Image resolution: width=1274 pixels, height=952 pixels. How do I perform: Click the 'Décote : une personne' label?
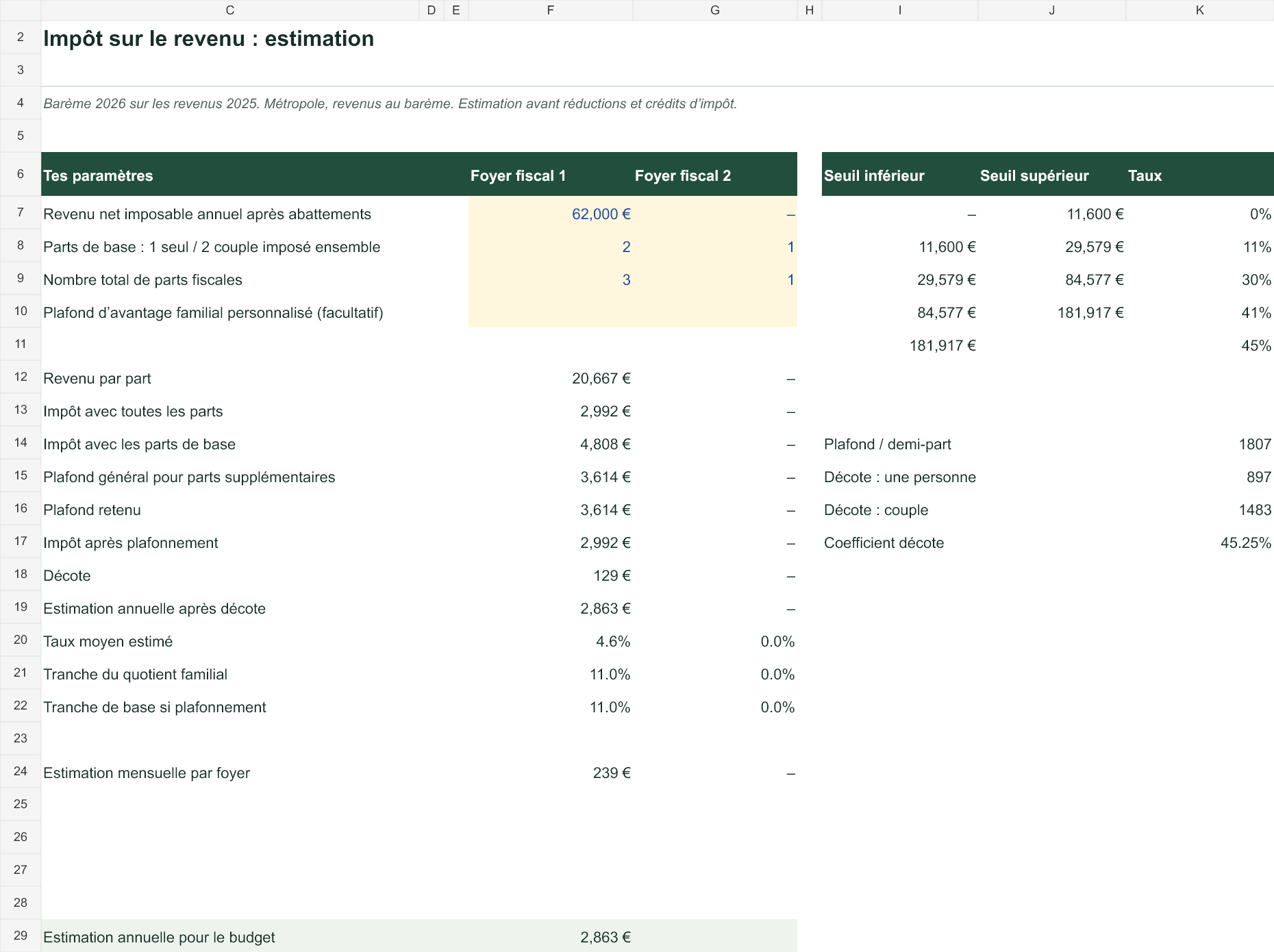900,477
